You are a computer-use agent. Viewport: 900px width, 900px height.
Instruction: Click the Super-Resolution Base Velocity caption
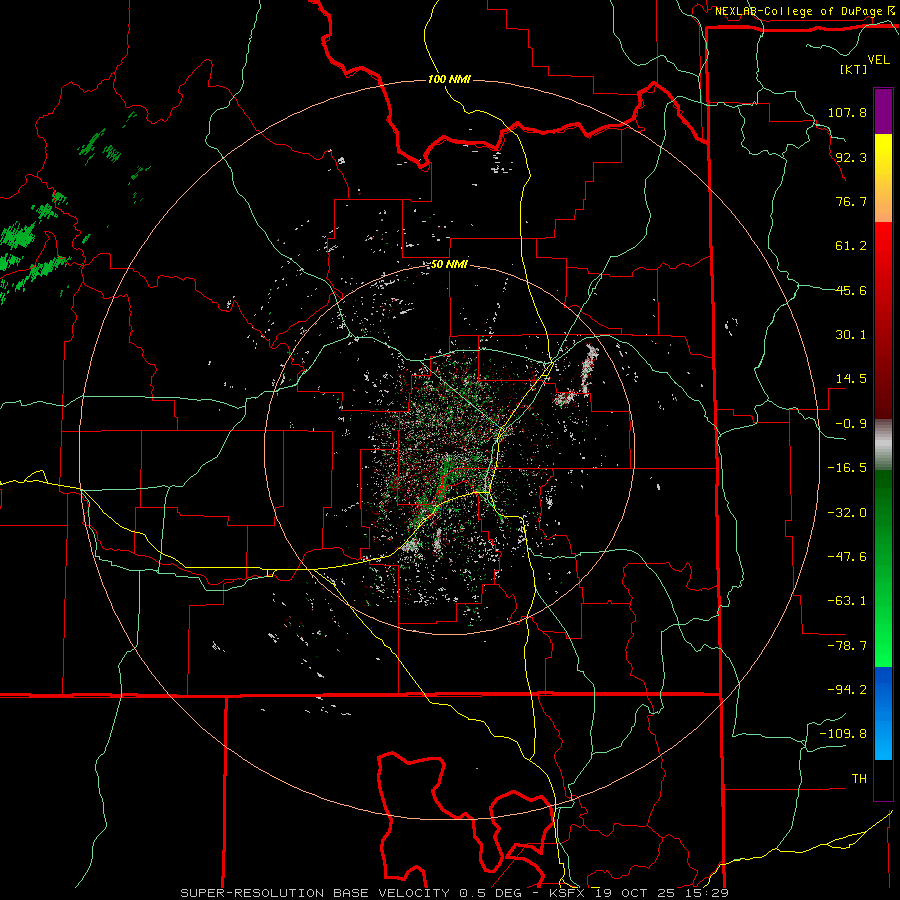click(455, 893)
